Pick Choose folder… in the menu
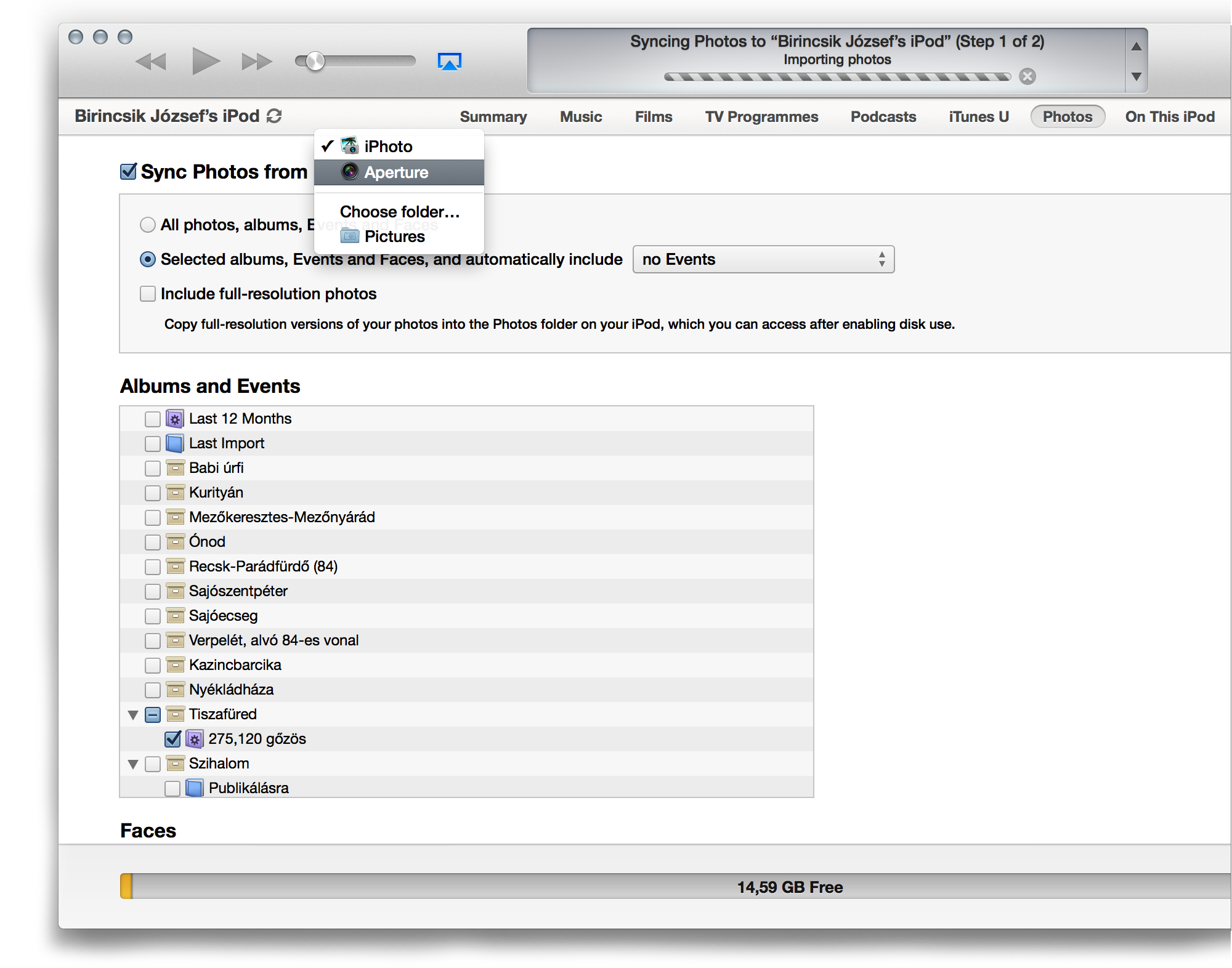Viewport: 1232px width, 968px height. (400, 212)
